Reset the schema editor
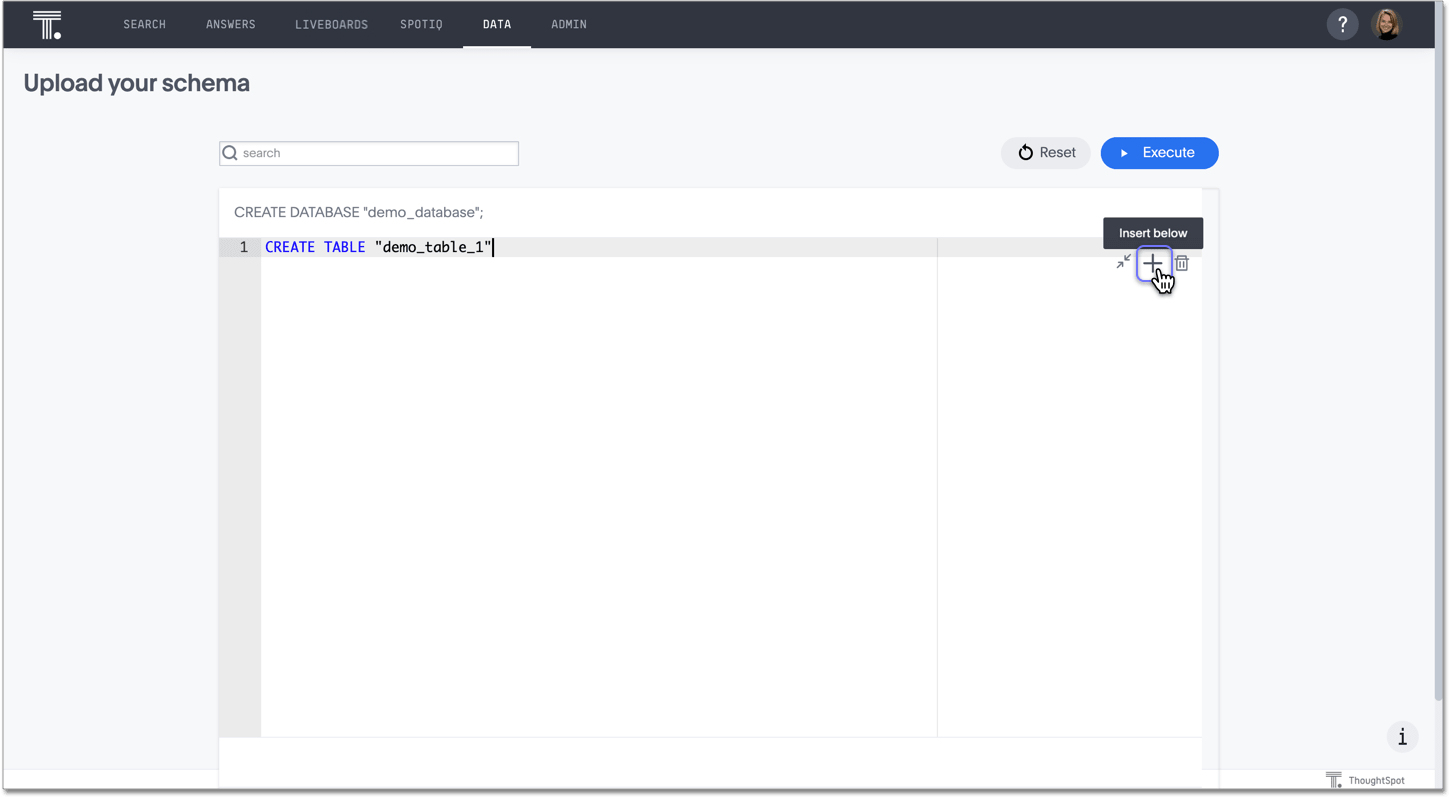This screenshot has height=798, width=1450. (x=1046, y=152)
